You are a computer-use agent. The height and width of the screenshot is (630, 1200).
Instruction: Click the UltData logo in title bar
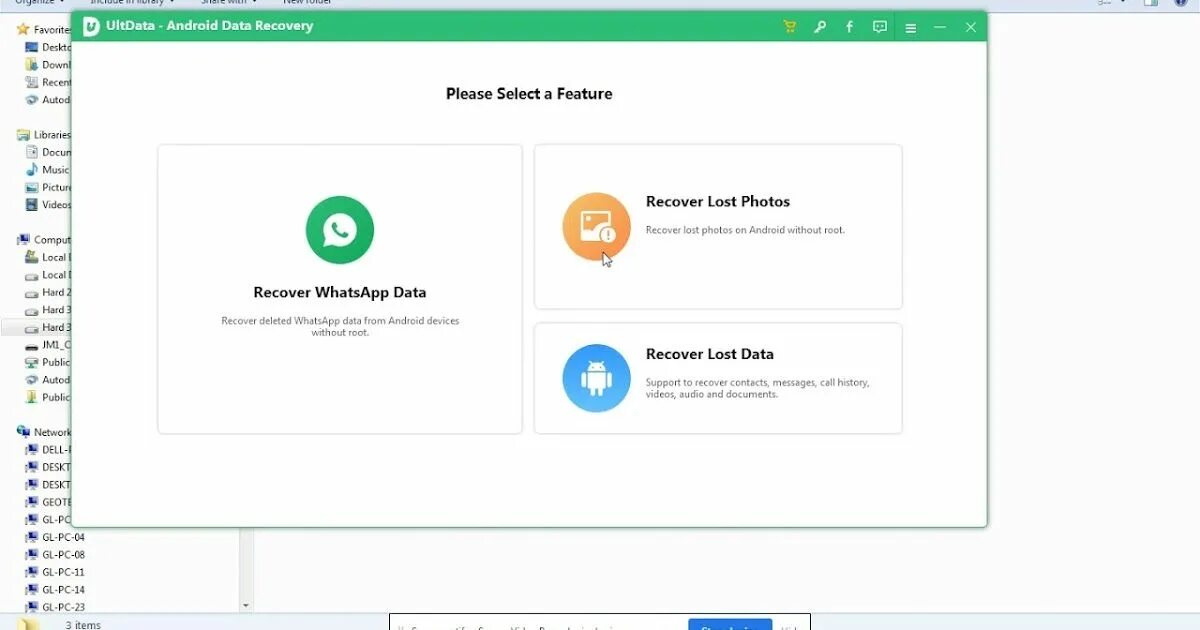[x=91, y=26]
